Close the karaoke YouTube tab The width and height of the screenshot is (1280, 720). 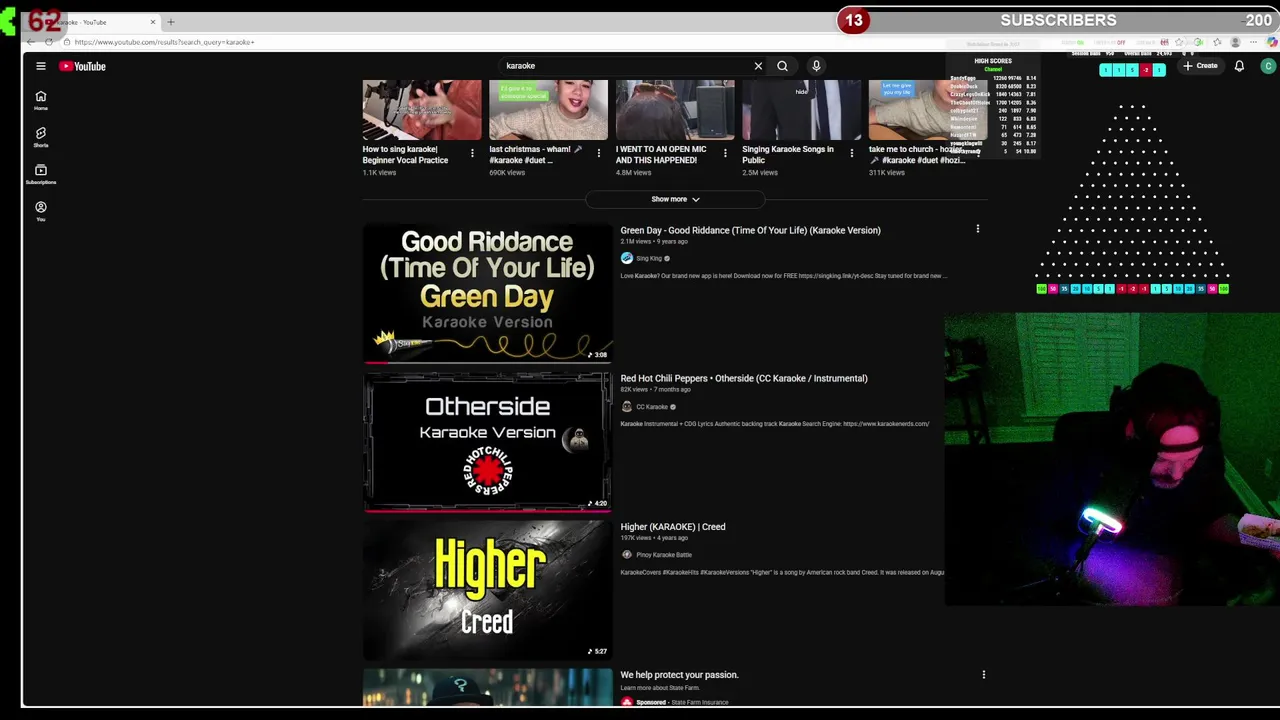(x=153, y=22)
